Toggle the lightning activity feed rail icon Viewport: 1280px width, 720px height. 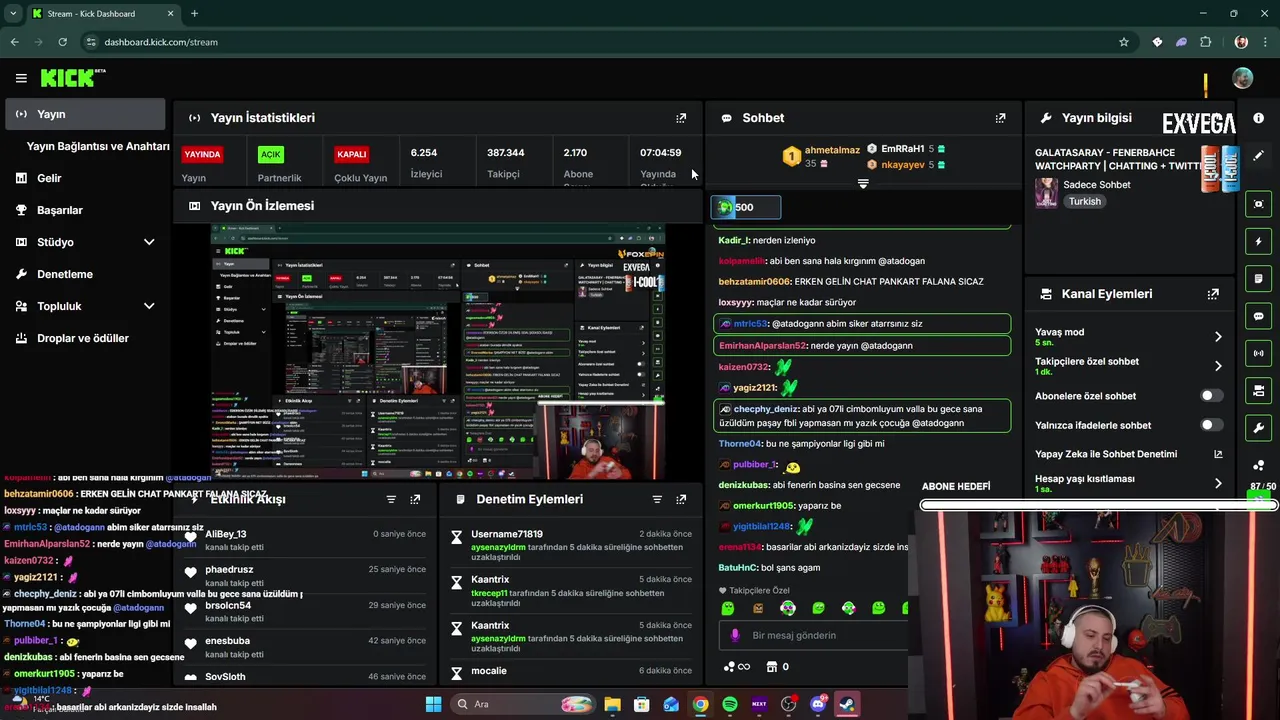1258,241
